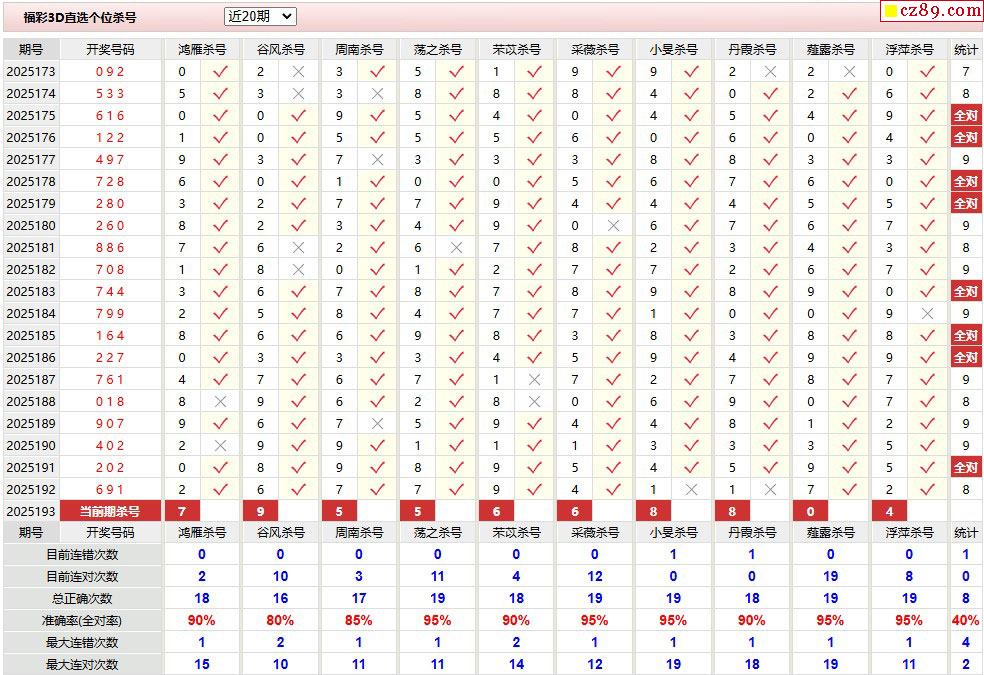Viewport: 984px width, 675px height.
Task: Click the X mark for 鸿雁杀号 in row 2025190
Action: [x=220, y=445]
